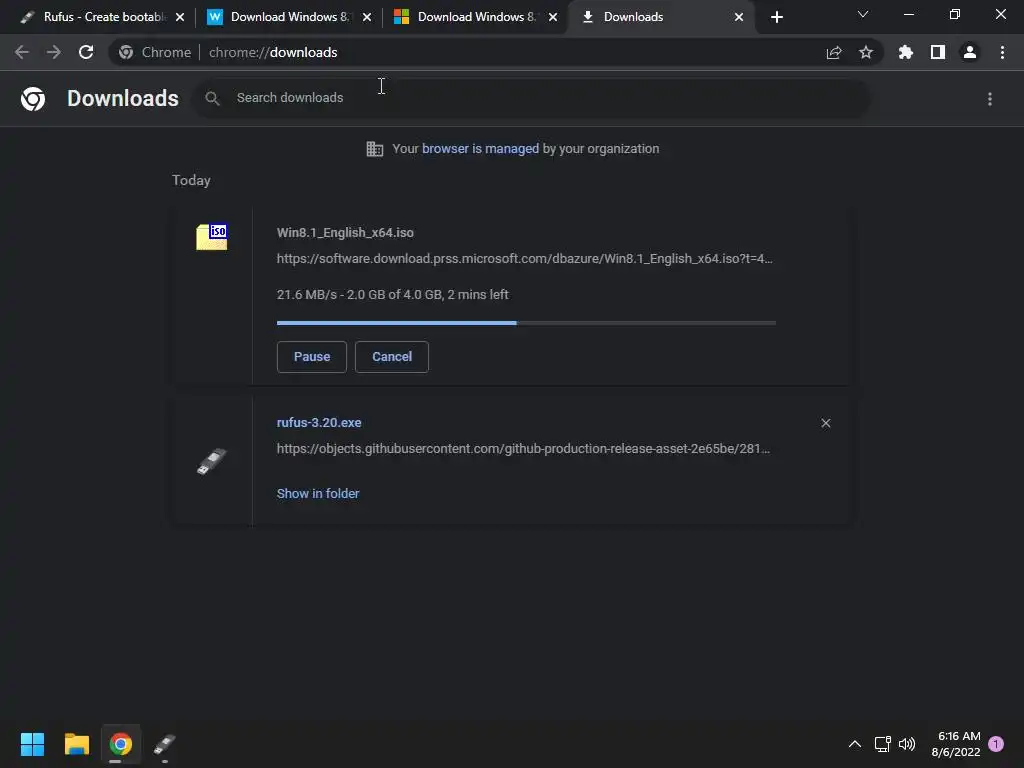Viewport: 1024px width, 768px height.
Task: Close the Downloads tab
Action: coord(739,17)
